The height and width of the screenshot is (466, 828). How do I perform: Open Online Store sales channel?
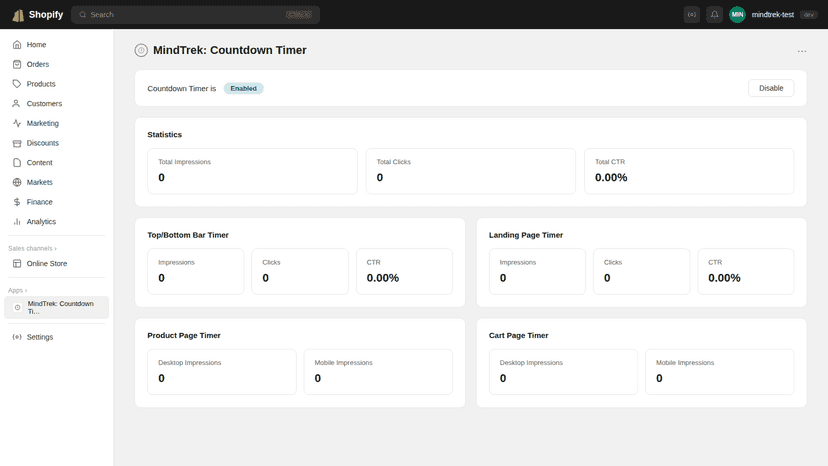coord(57,264)
